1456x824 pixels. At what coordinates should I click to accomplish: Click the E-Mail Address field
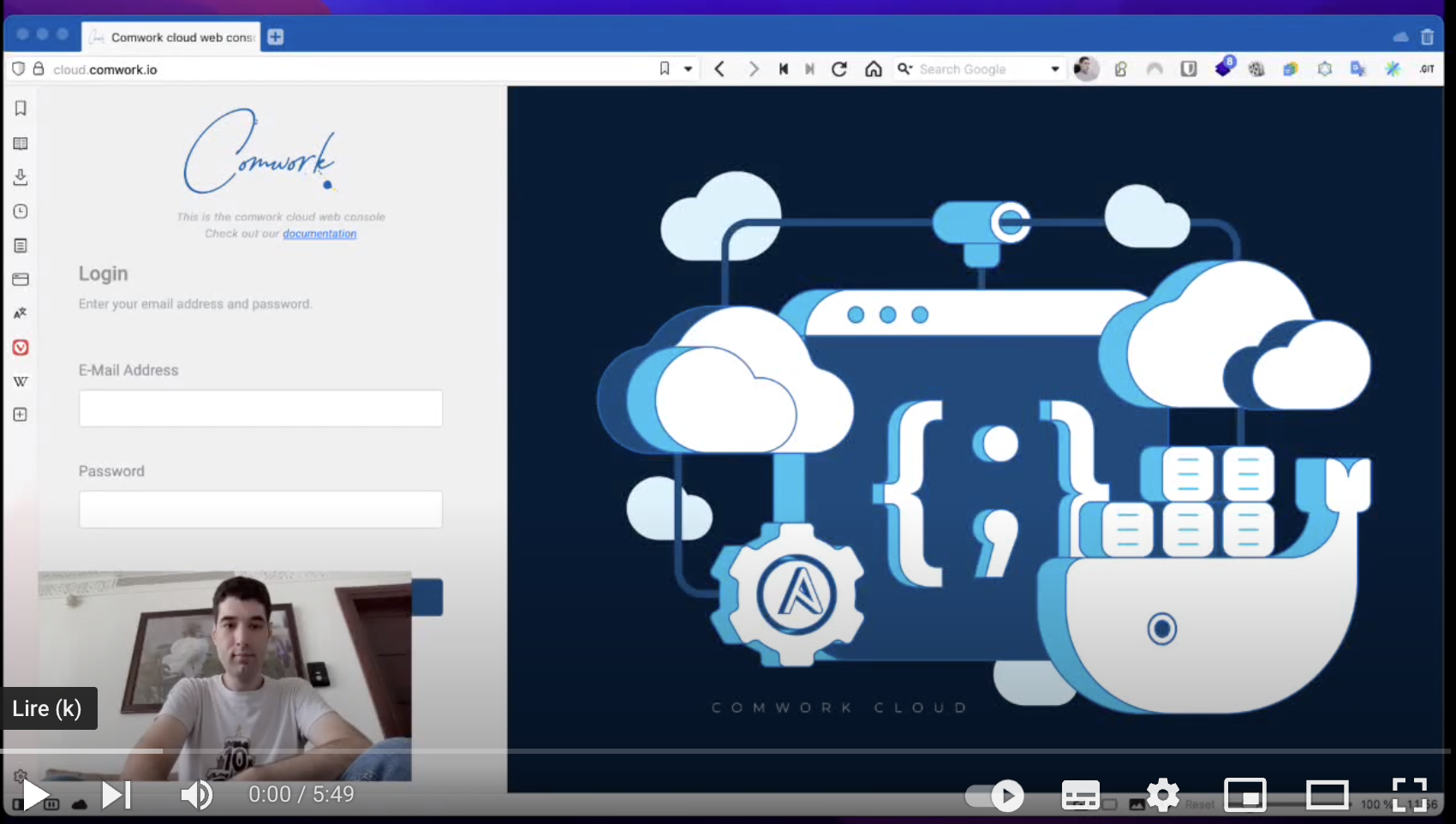tap(260, 409)
